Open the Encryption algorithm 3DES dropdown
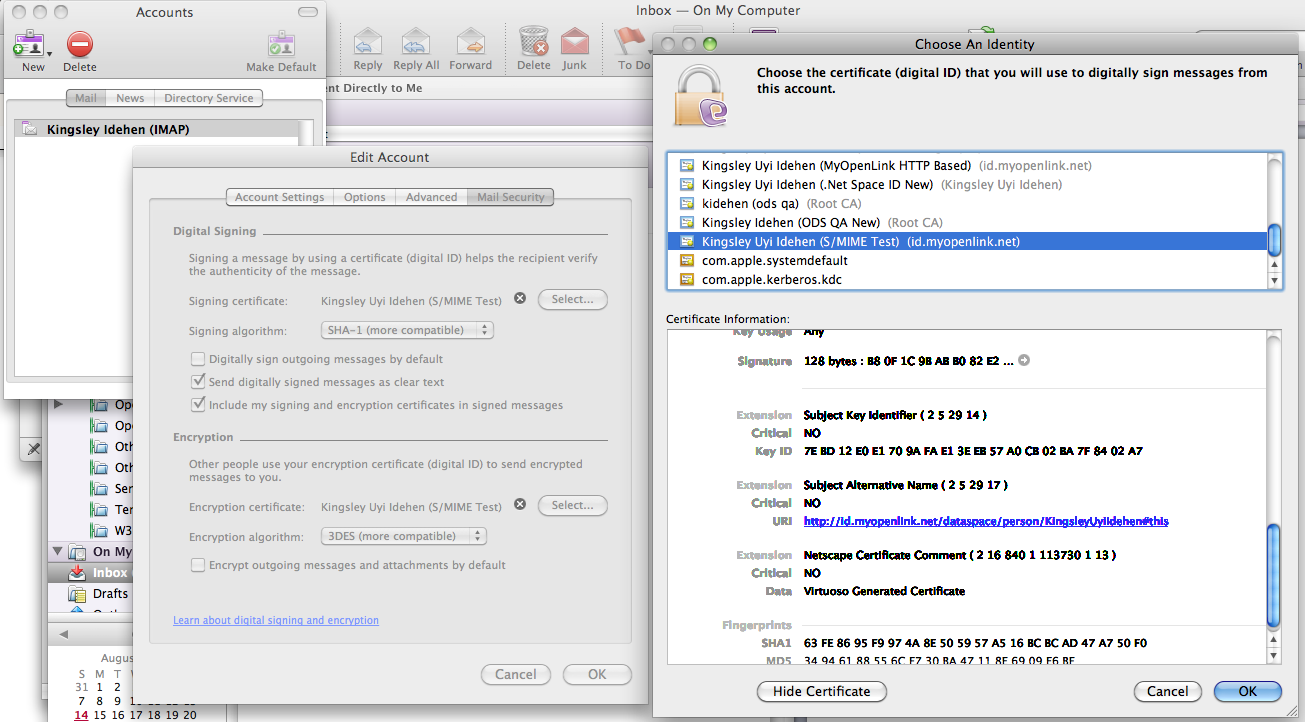Viewport: 1305px width, 722px height. pos(404,536)
